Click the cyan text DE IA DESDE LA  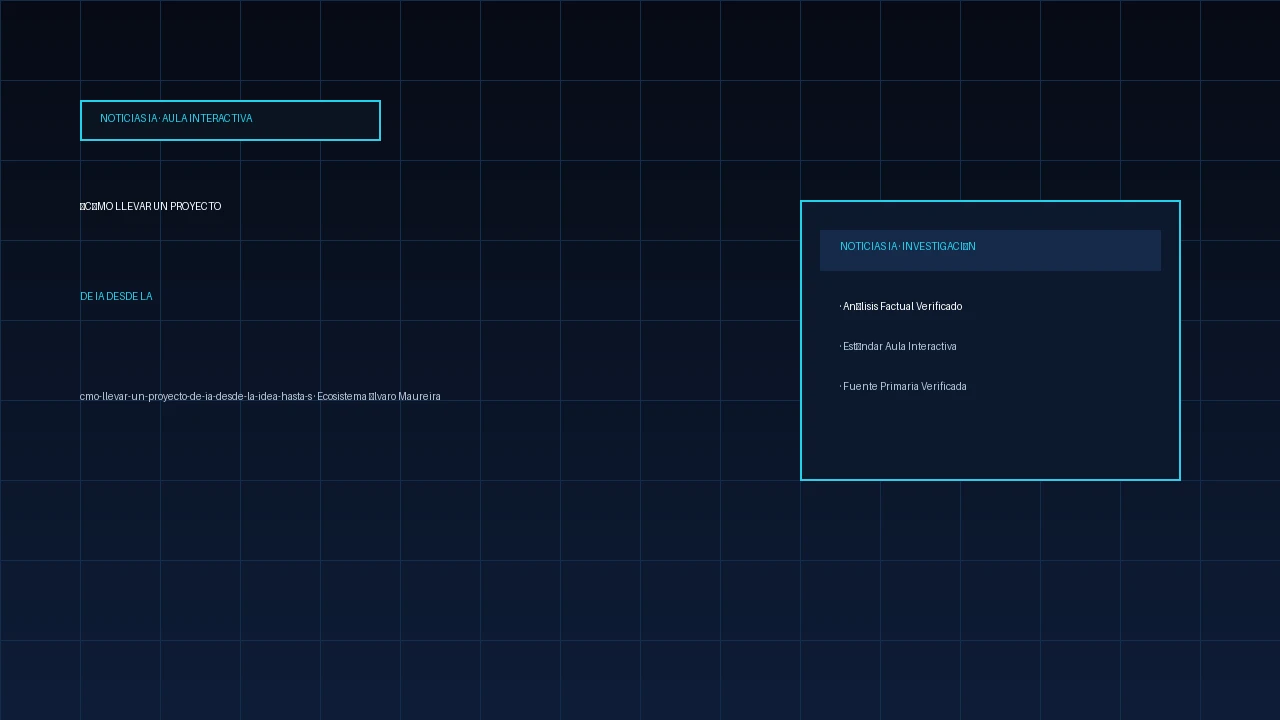(116, 296)
